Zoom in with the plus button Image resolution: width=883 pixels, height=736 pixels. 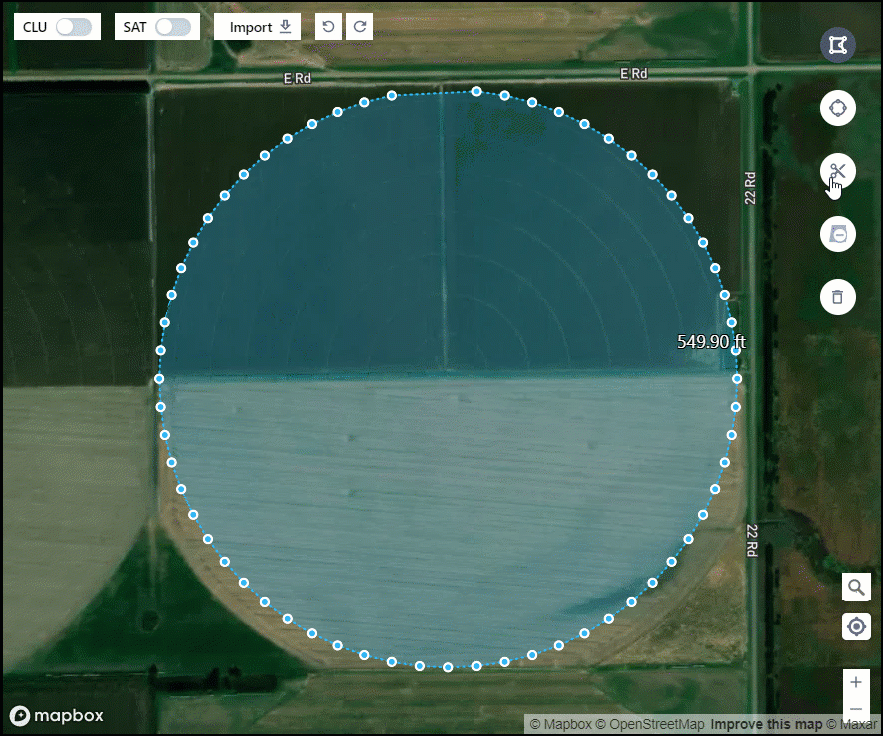856,682
